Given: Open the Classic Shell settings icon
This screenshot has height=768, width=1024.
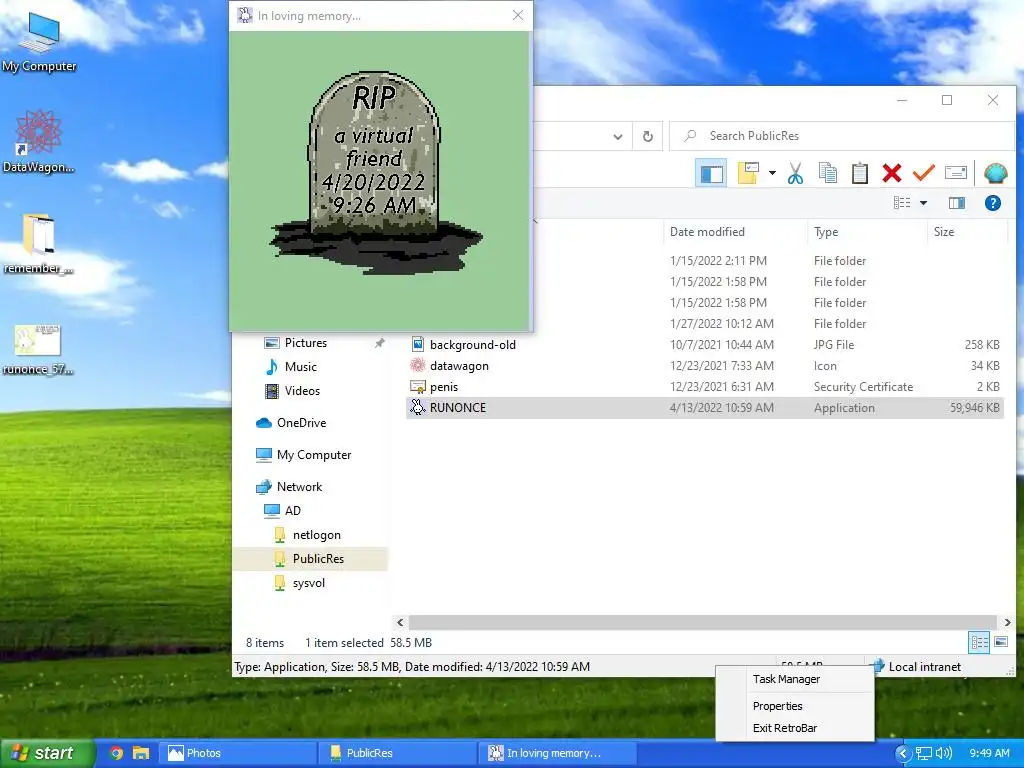Looking at the screenshot, I should pos(995,174).
